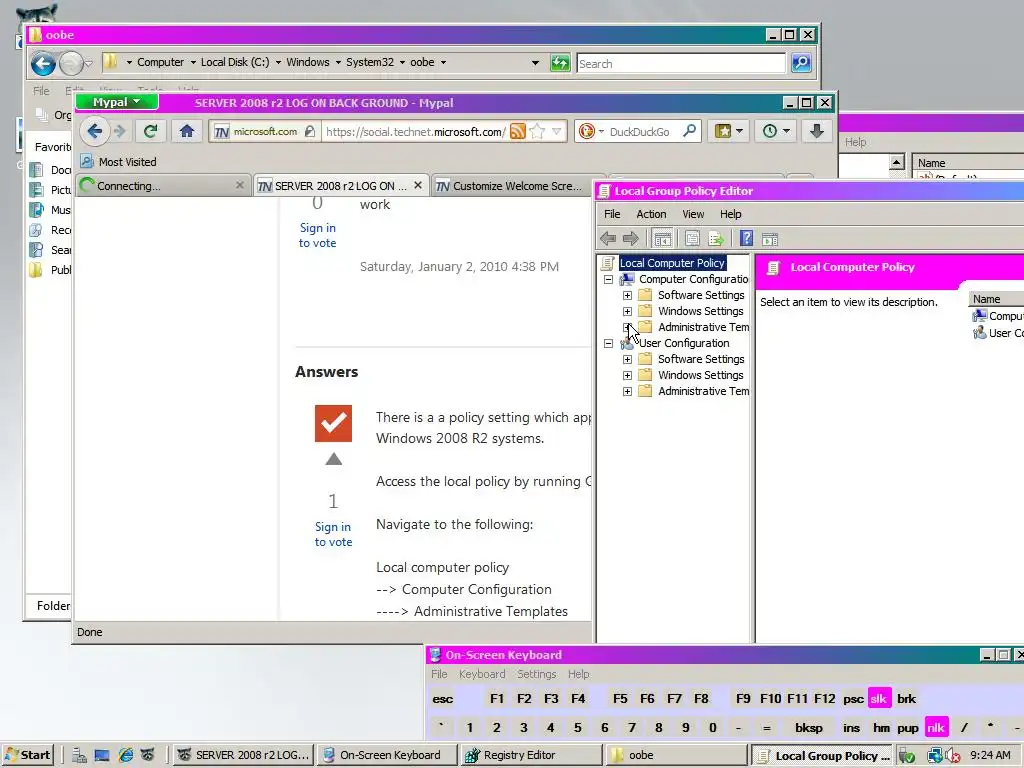Open the Help icon in Policy Editor toolbar
Screen dimensions: 1024x768
746,239
